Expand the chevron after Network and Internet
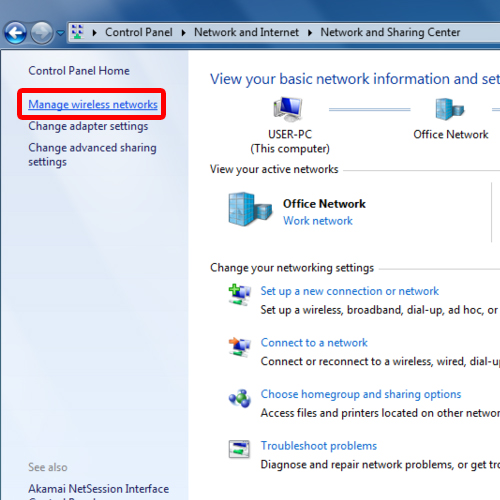This screenshot has height=500, width=500. point(310,33)
